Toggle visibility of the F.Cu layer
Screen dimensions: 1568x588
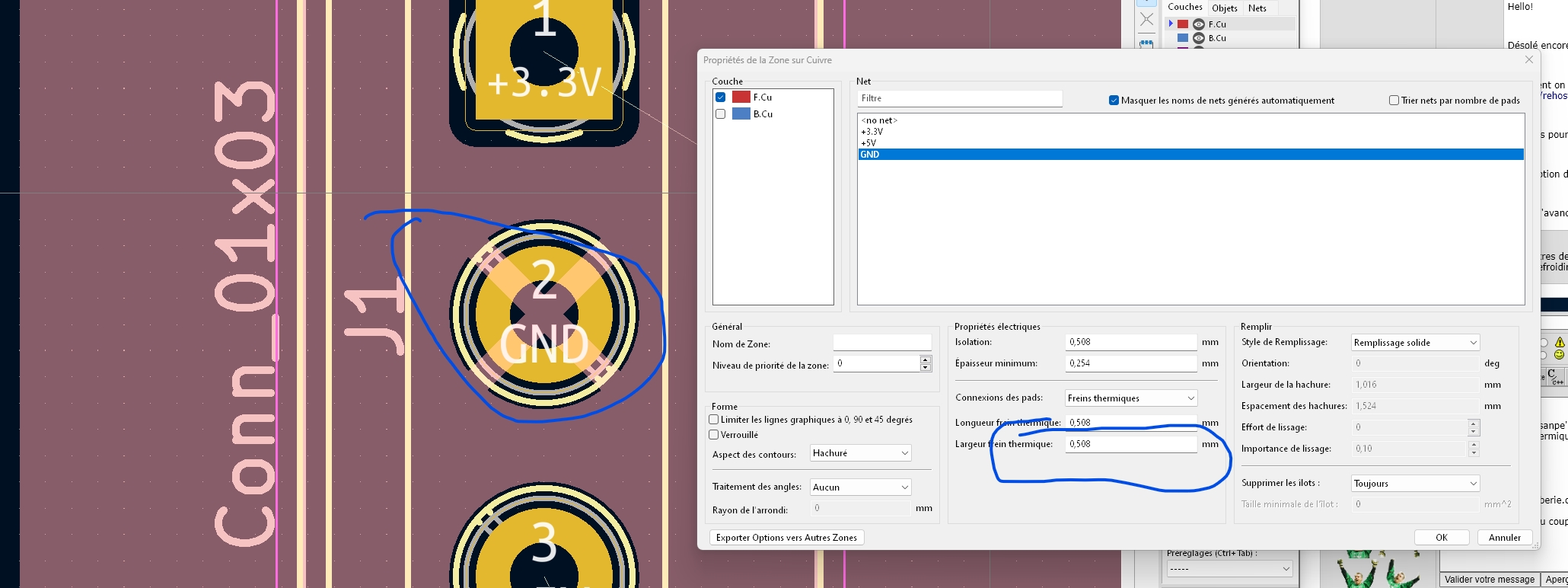point(1199,24)
